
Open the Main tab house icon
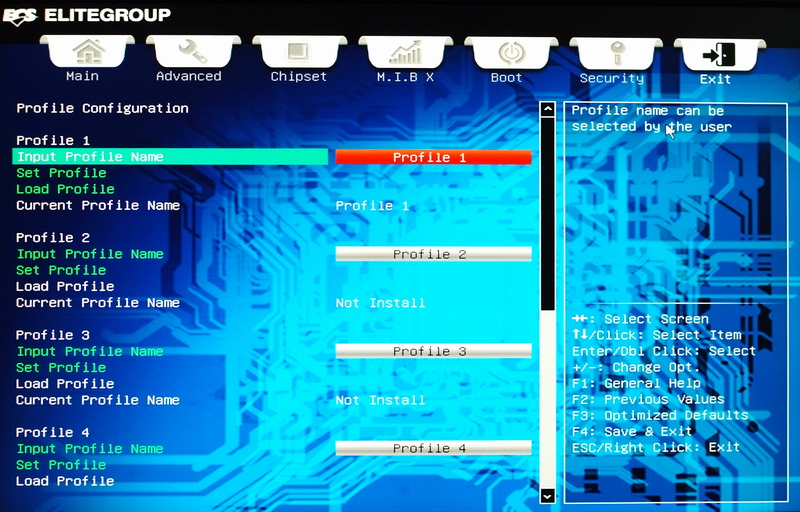point(88,51)
